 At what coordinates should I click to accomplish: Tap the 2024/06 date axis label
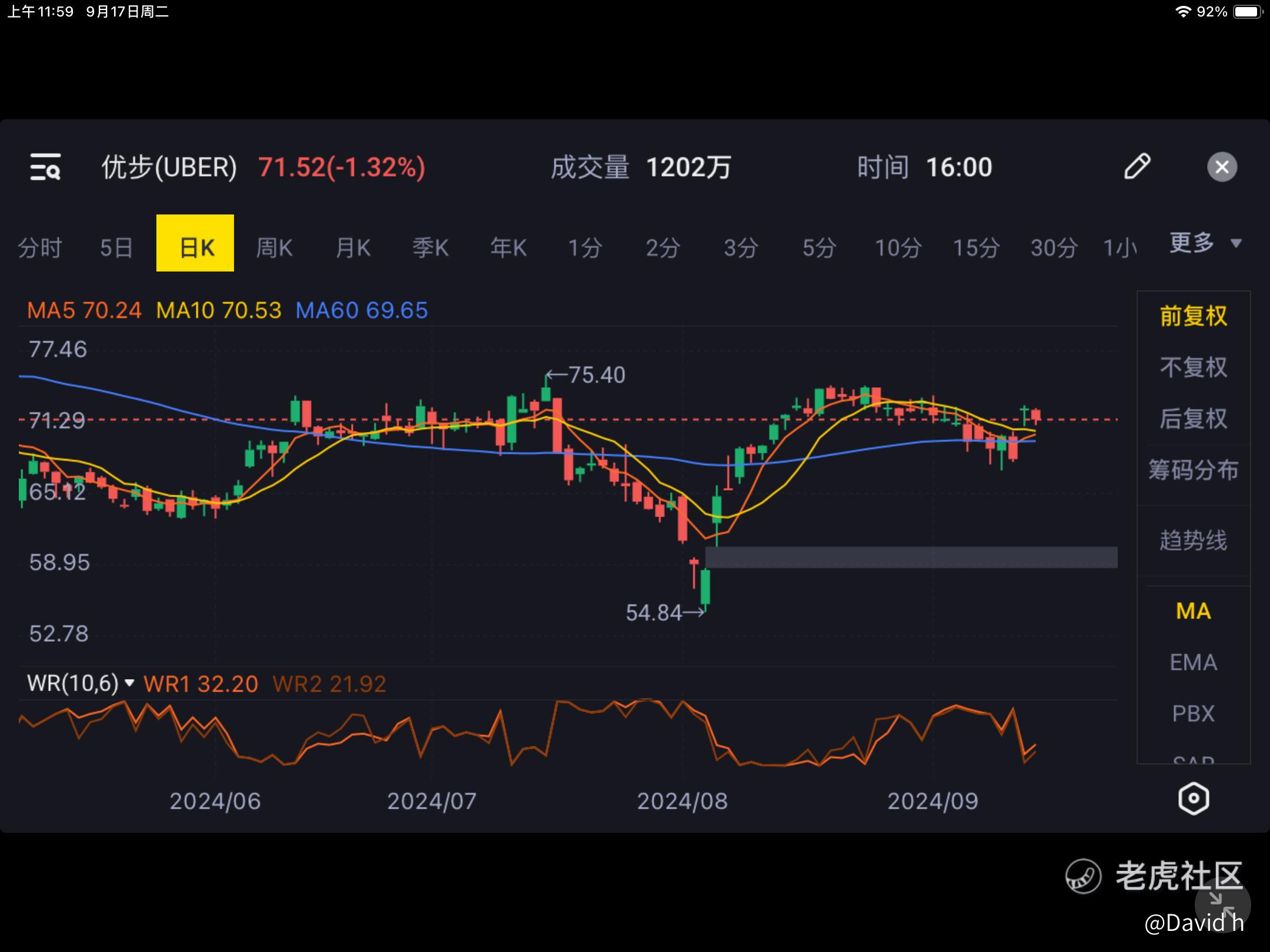point(215,802)
